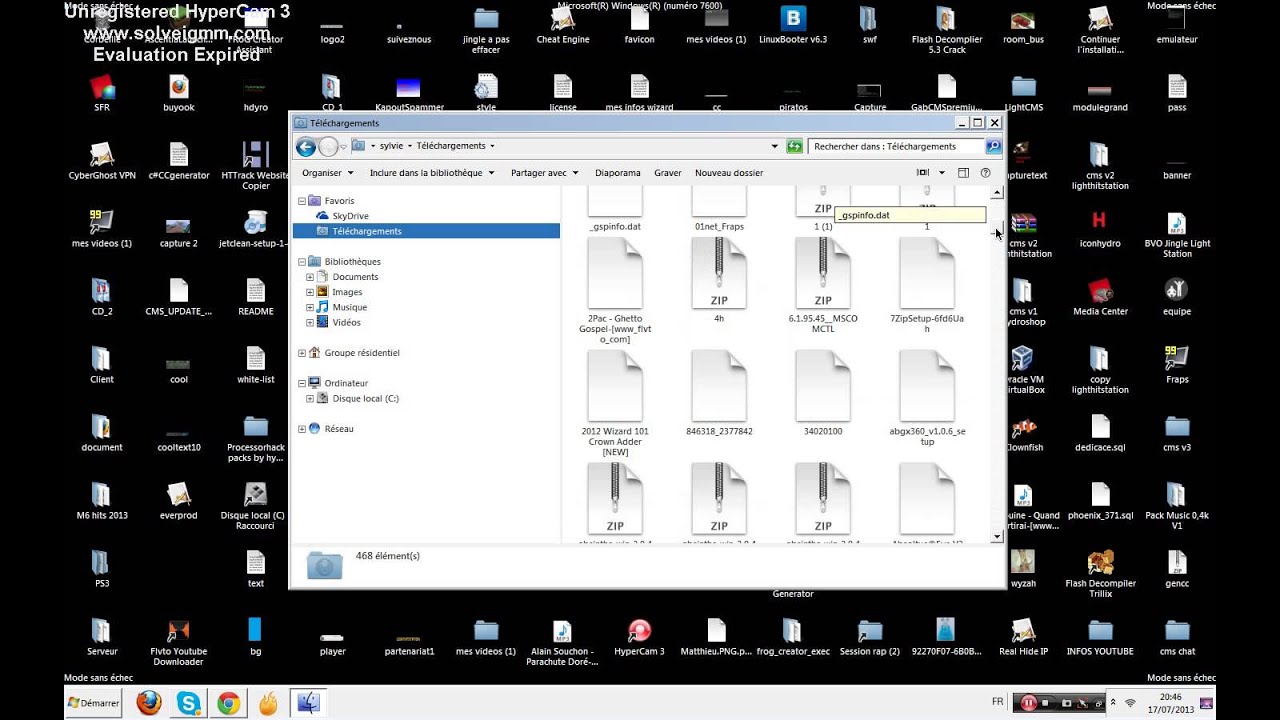
Task: Collapse the Bibliothèques tree node
Action: pyautogui.click(x=302, y=262)
